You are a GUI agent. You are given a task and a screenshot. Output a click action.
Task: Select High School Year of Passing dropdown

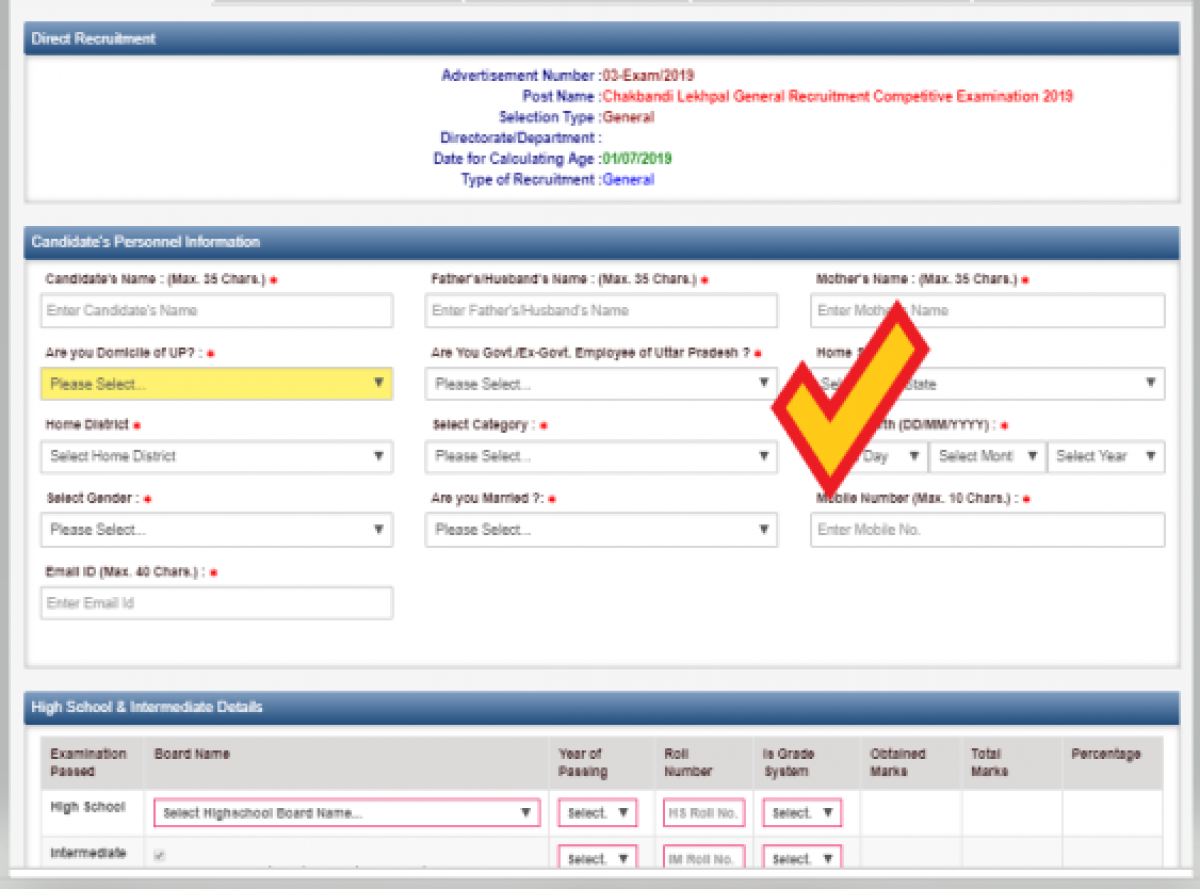click(x=597, y=813)
